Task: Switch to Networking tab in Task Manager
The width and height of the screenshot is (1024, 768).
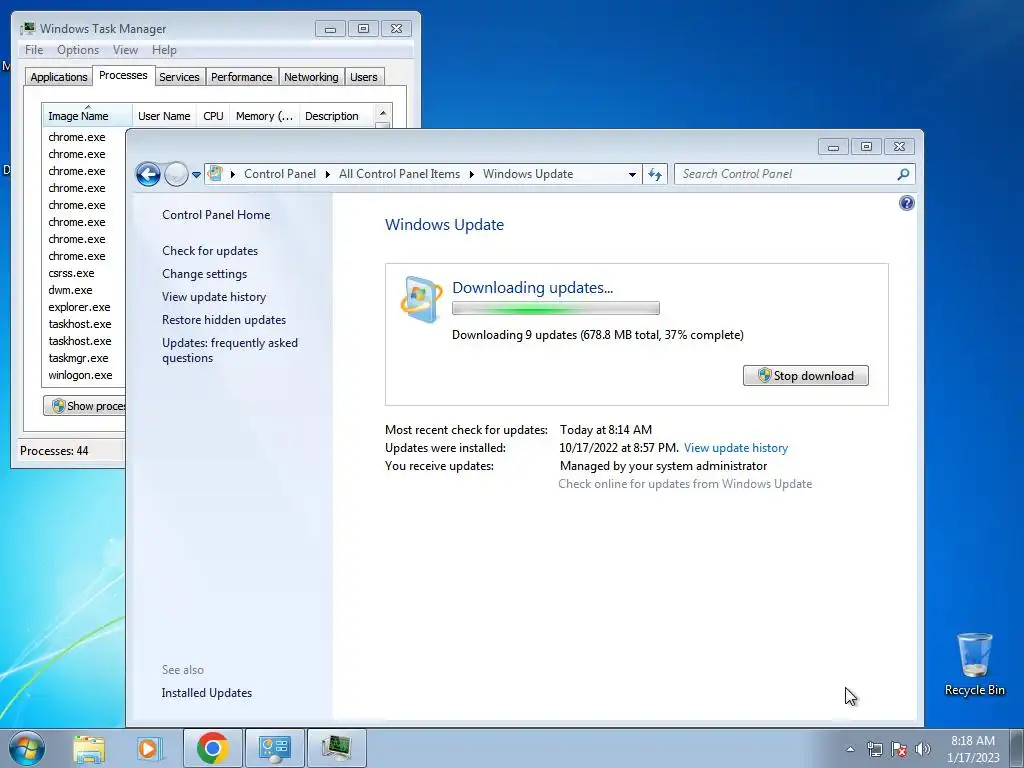Action: pos(311,77)
